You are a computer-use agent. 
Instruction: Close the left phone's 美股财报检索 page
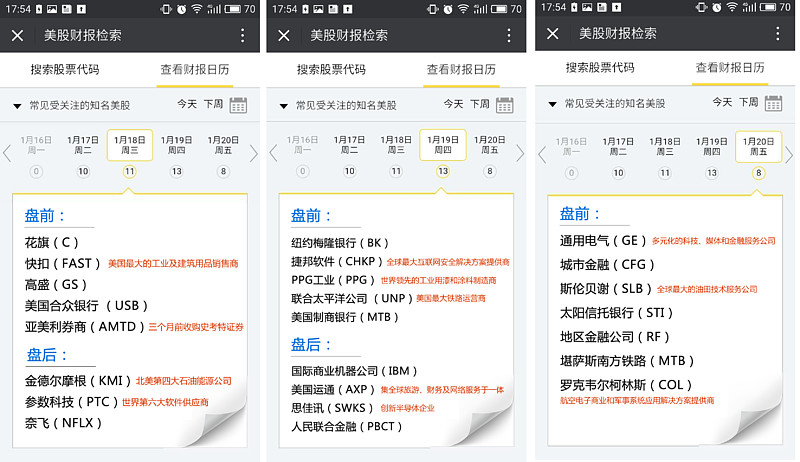pyautogui.click(x=17, y=35)
